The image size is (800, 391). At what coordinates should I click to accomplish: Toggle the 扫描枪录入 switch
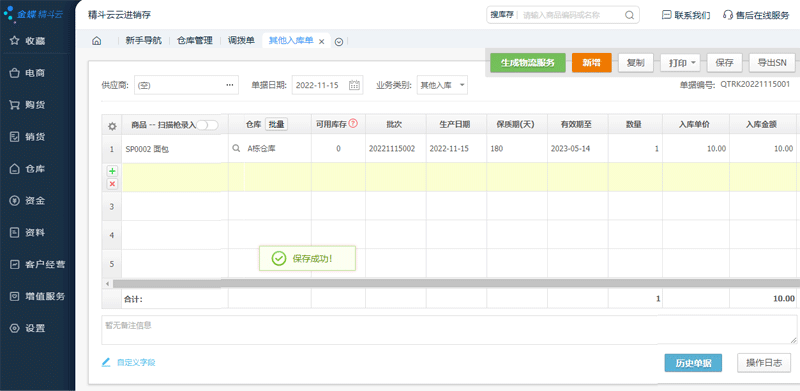[x=207, y=125]
